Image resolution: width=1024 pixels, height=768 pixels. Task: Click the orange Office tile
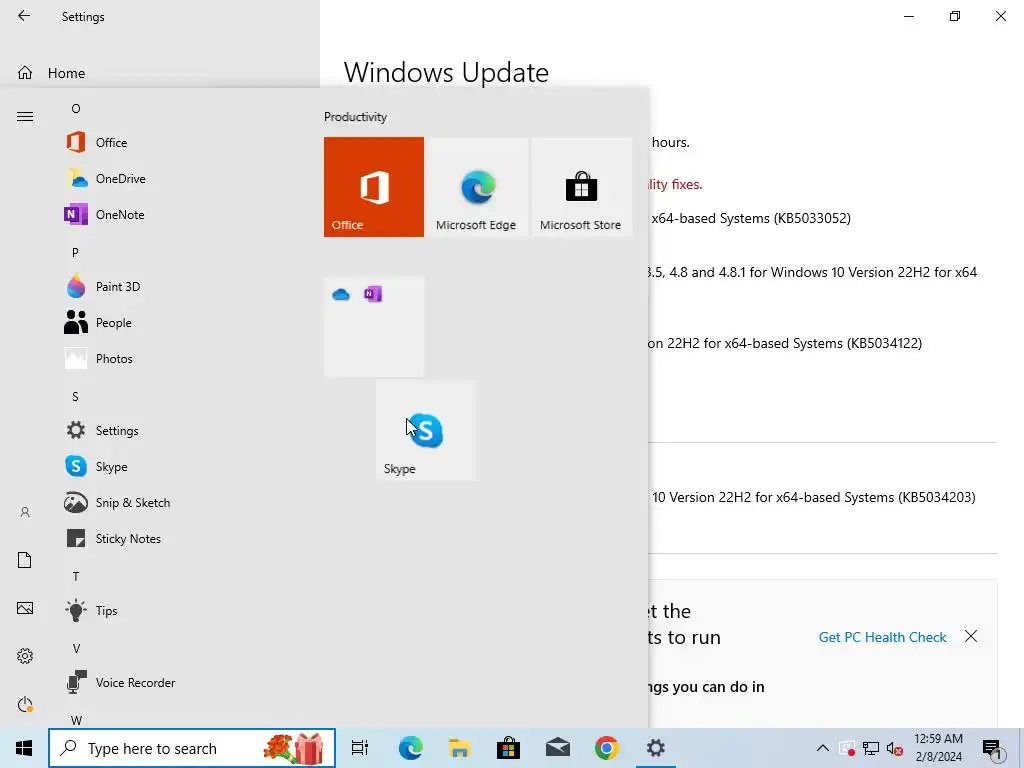374,187
